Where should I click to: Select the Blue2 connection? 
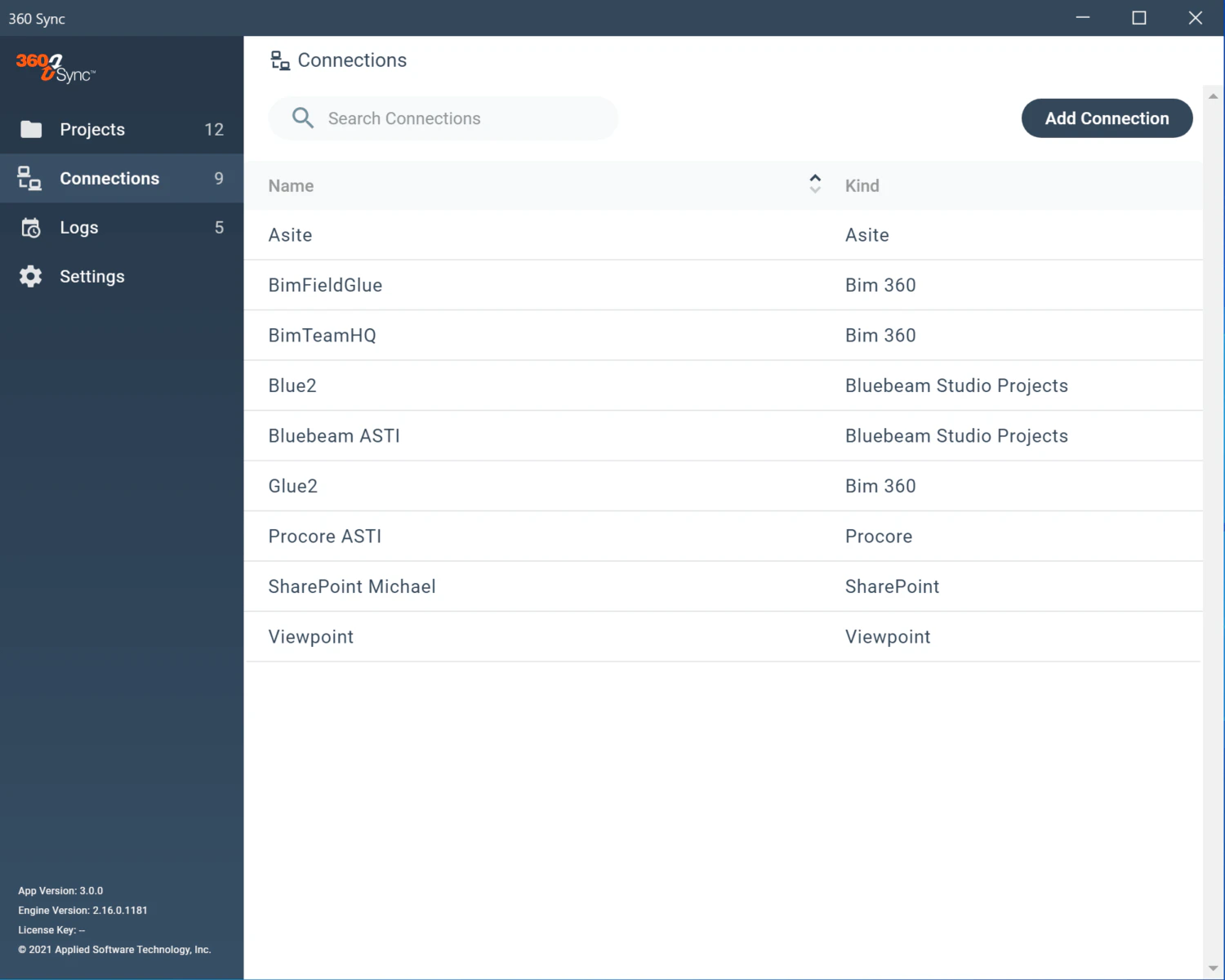click(x=292, y=385)
